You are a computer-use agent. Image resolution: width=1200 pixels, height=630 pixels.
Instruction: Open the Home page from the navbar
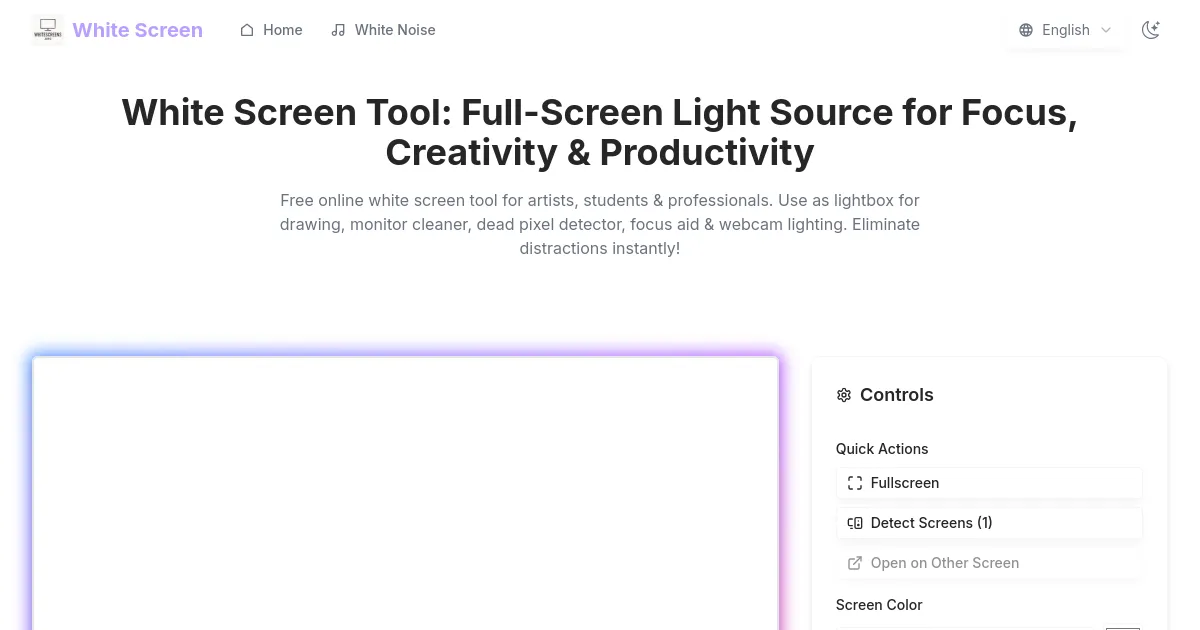pyautogui.click(x=282, y=30)
